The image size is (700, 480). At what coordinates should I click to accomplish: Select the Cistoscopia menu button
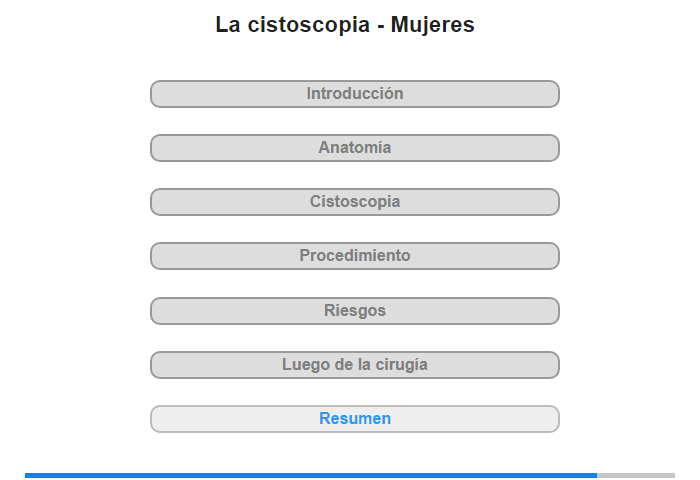point(354,202)
